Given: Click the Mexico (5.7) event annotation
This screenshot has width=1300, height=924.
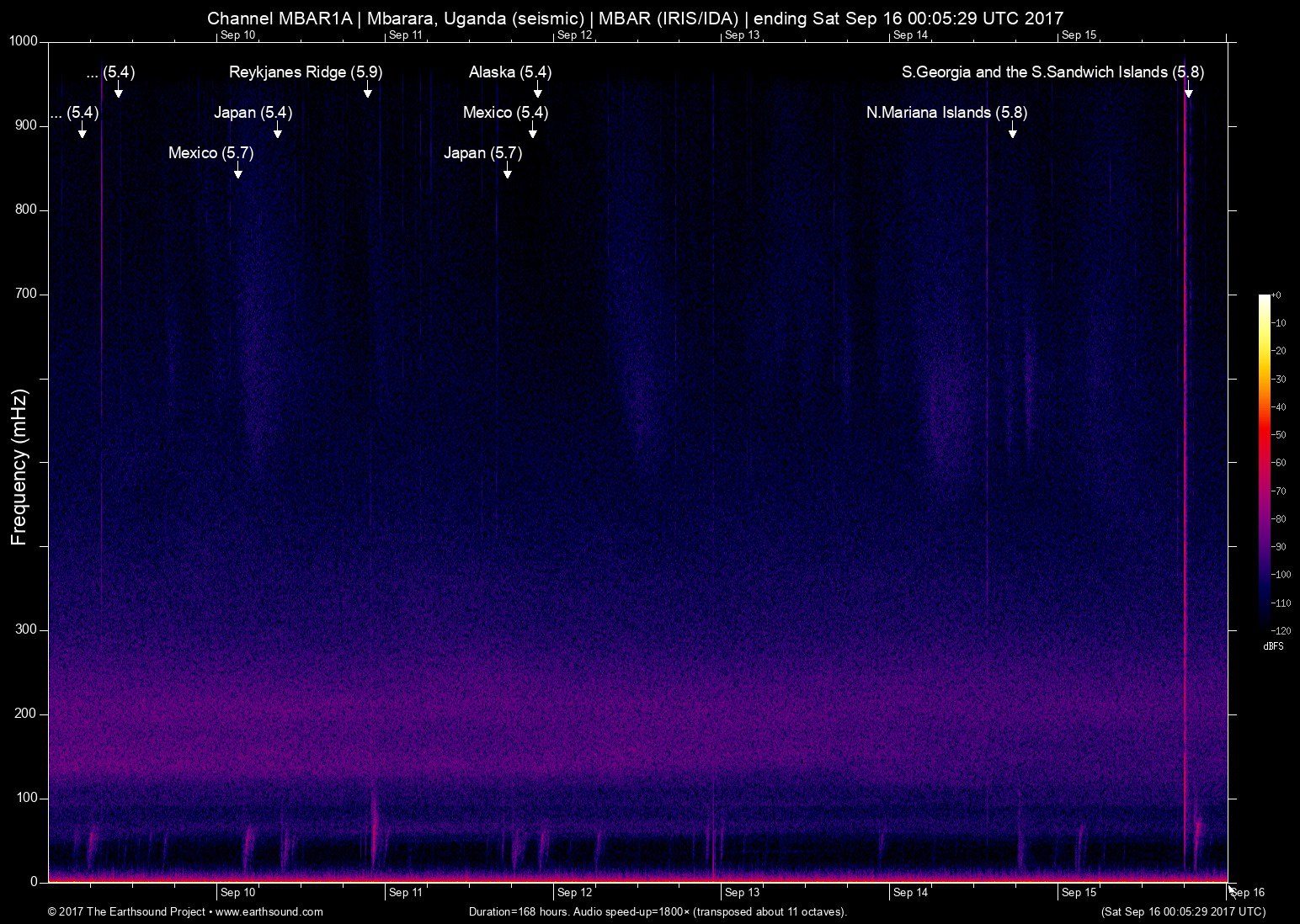Looking at the screenshot, I should coord(211,152).
